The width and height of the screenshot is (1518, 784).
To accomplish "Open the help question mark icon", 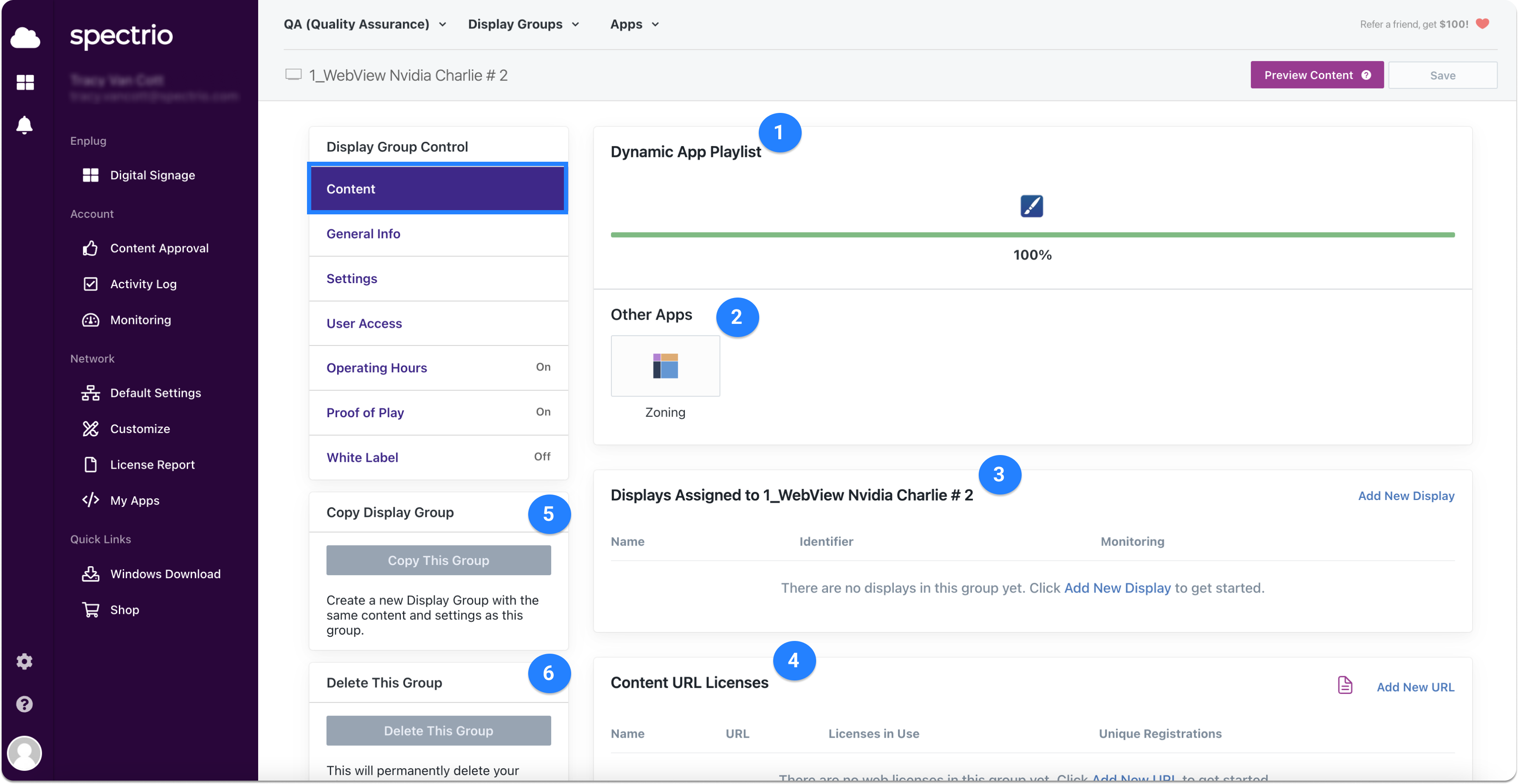I will pos(24,704).
